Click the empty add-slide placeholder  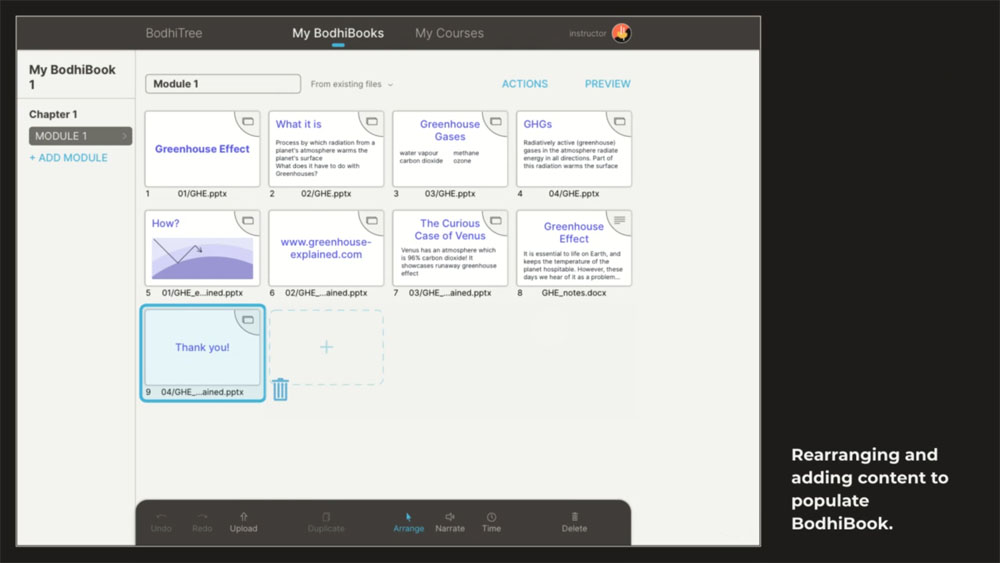click(326, 347)
